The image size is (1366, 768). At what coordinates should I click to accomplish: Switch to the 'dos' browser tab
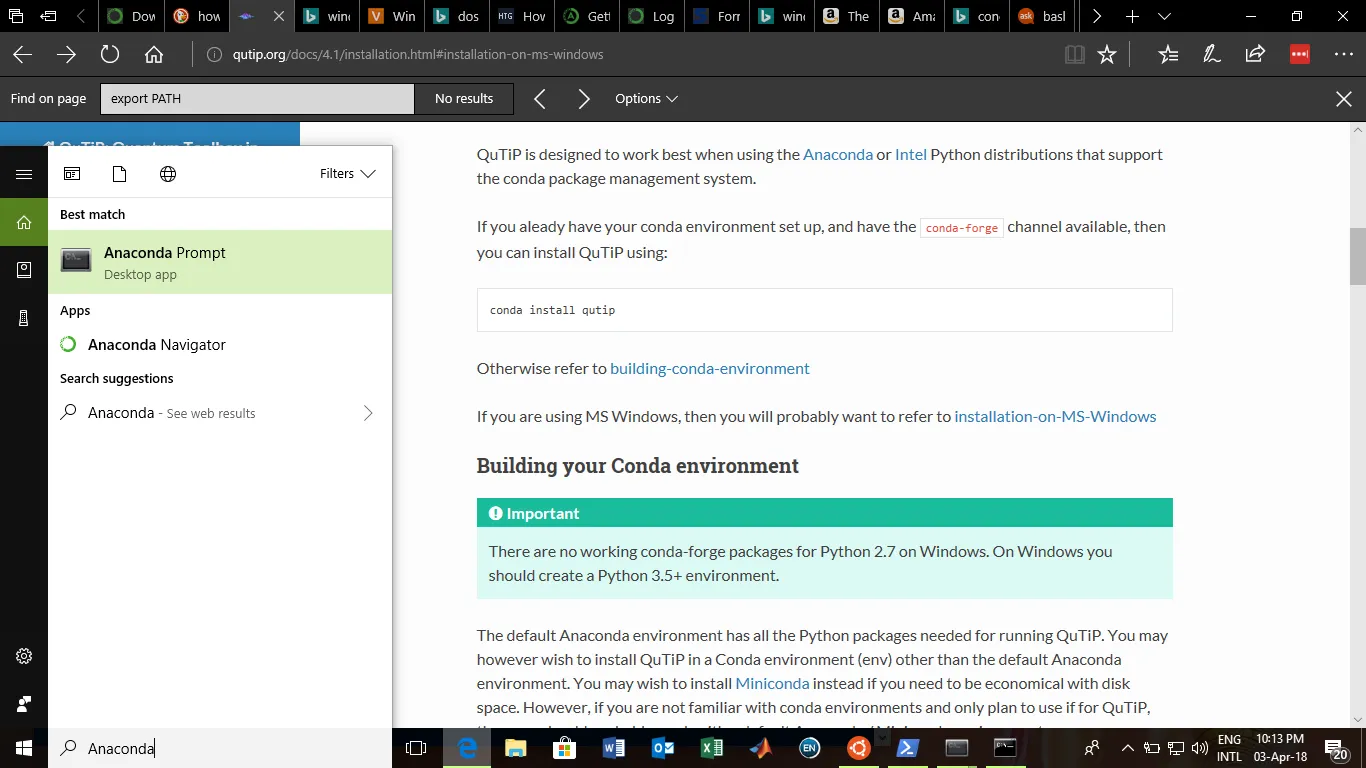457,16
